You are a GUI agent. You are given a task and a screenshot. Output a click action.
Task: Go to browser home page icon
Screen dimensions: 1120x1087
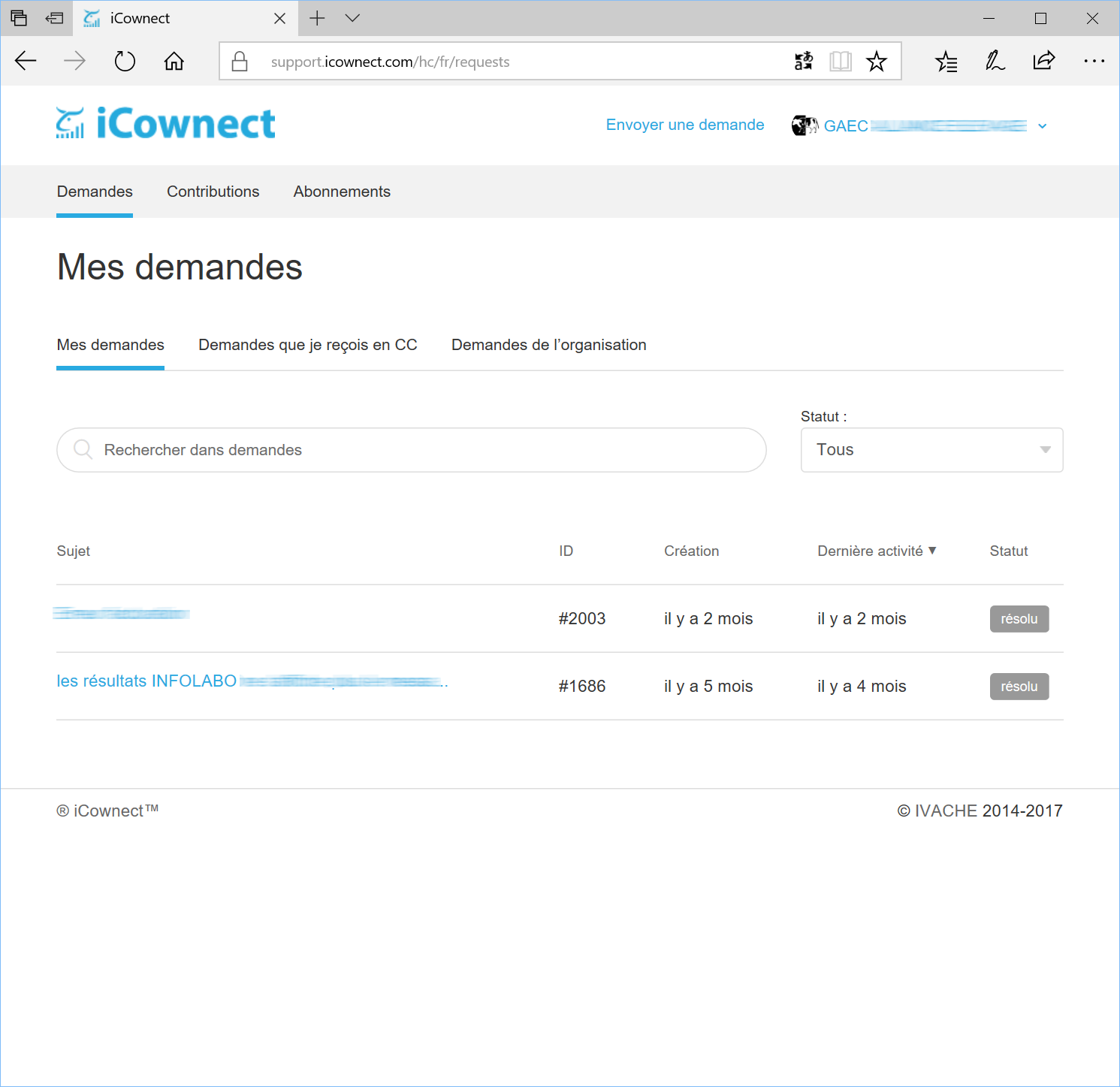174,61
